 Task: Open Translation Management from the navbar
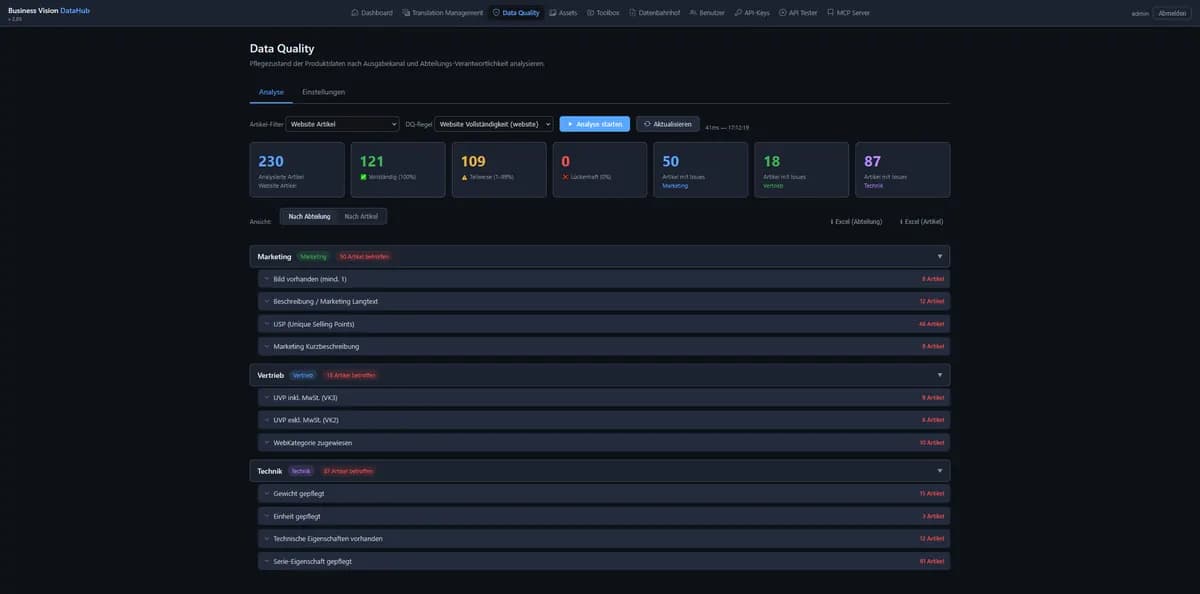441,13
